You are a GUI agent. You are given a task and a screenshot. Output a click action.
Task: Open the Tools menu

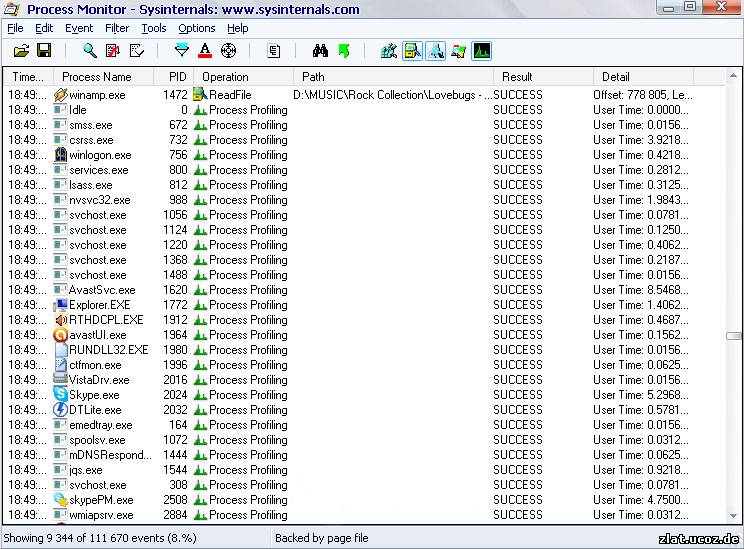click(154, 28)
